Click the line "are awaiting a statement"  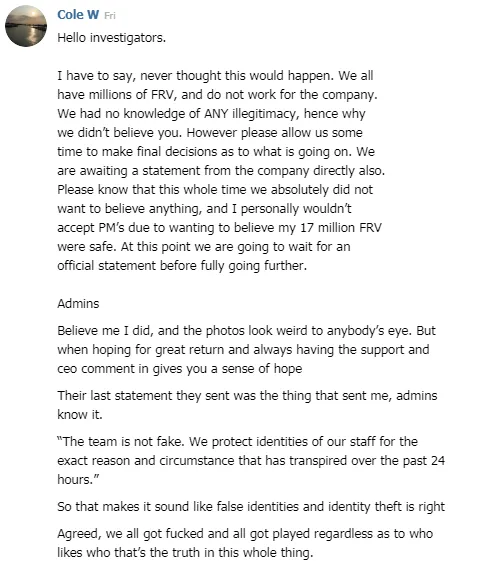tap(221, 171)
